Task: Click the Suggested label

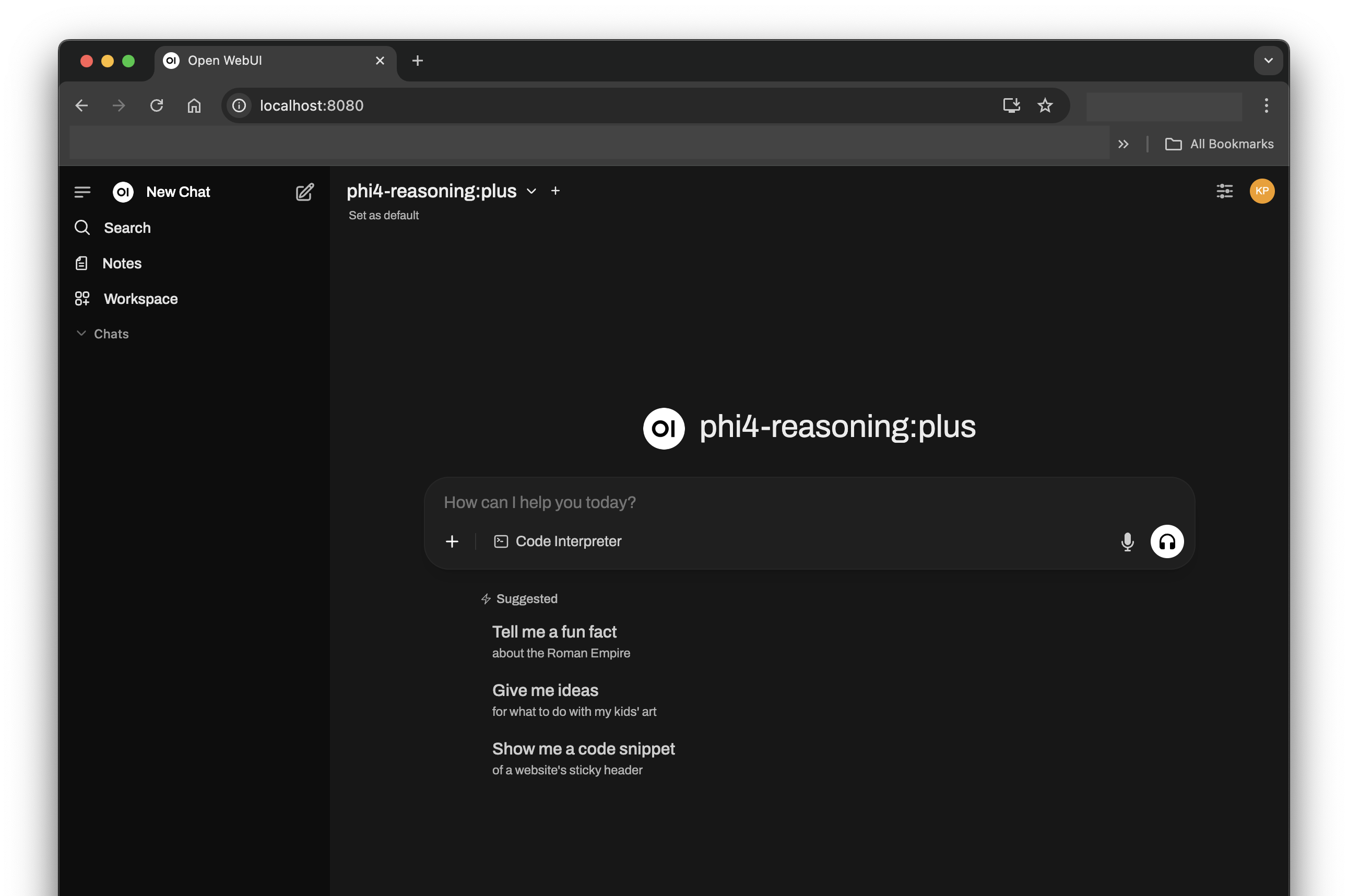Action: 527,599
